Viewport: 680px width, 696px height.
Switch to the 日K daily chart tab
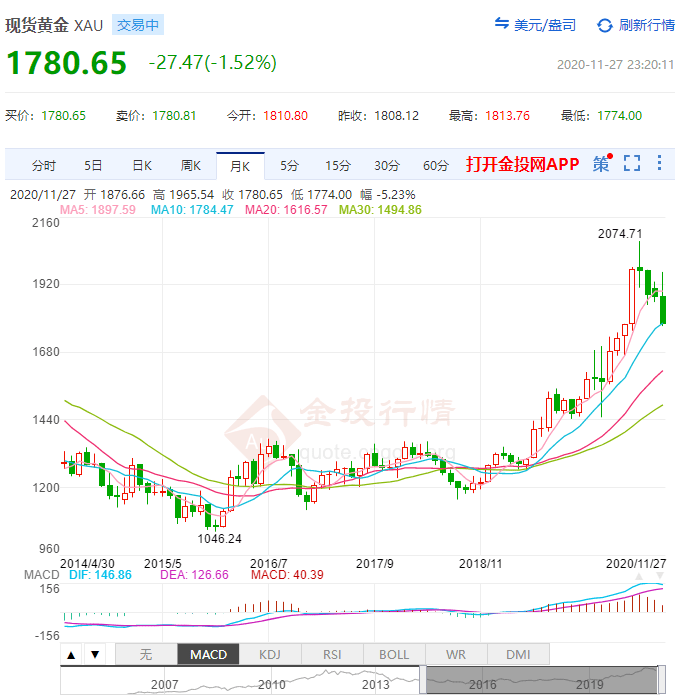[x=142, y=165]
